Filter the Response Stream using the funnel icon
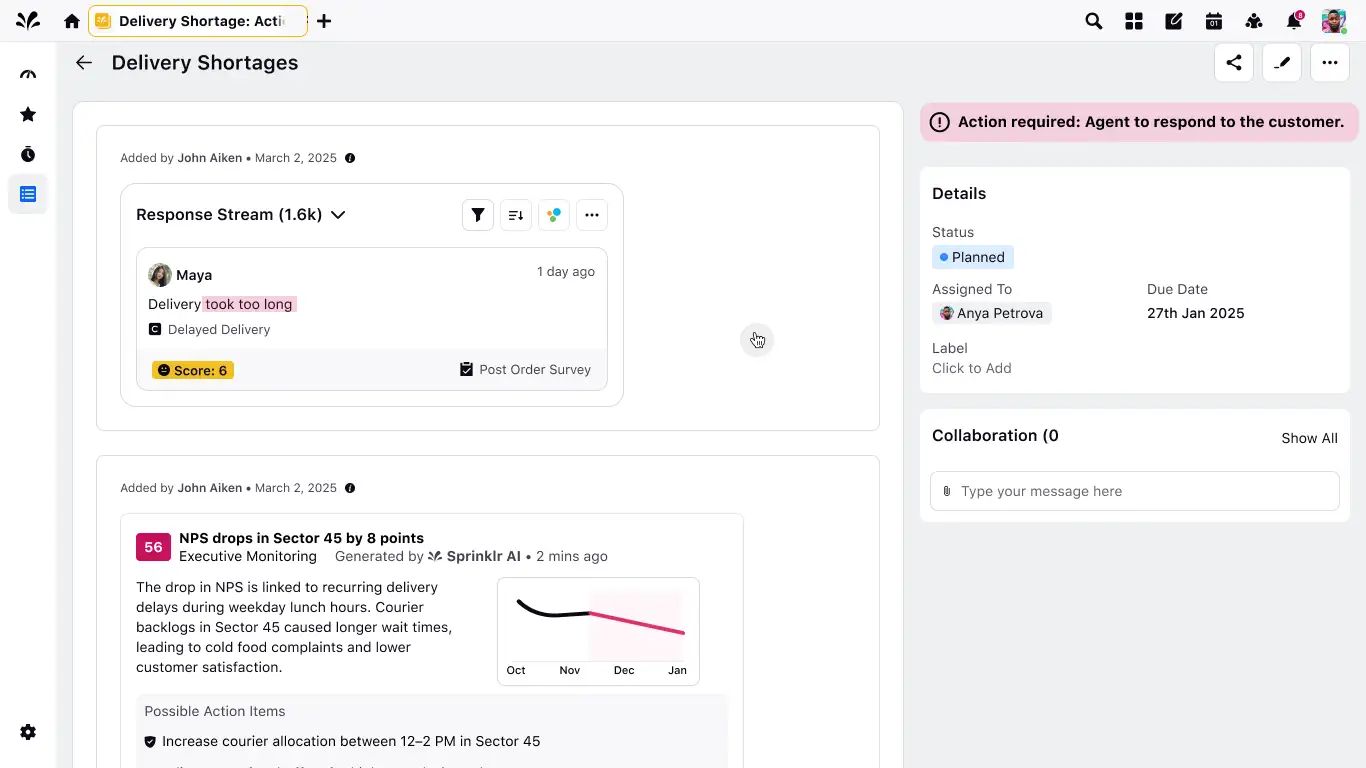The height and width of the screenshot is (768, 1366). [477, 214]
